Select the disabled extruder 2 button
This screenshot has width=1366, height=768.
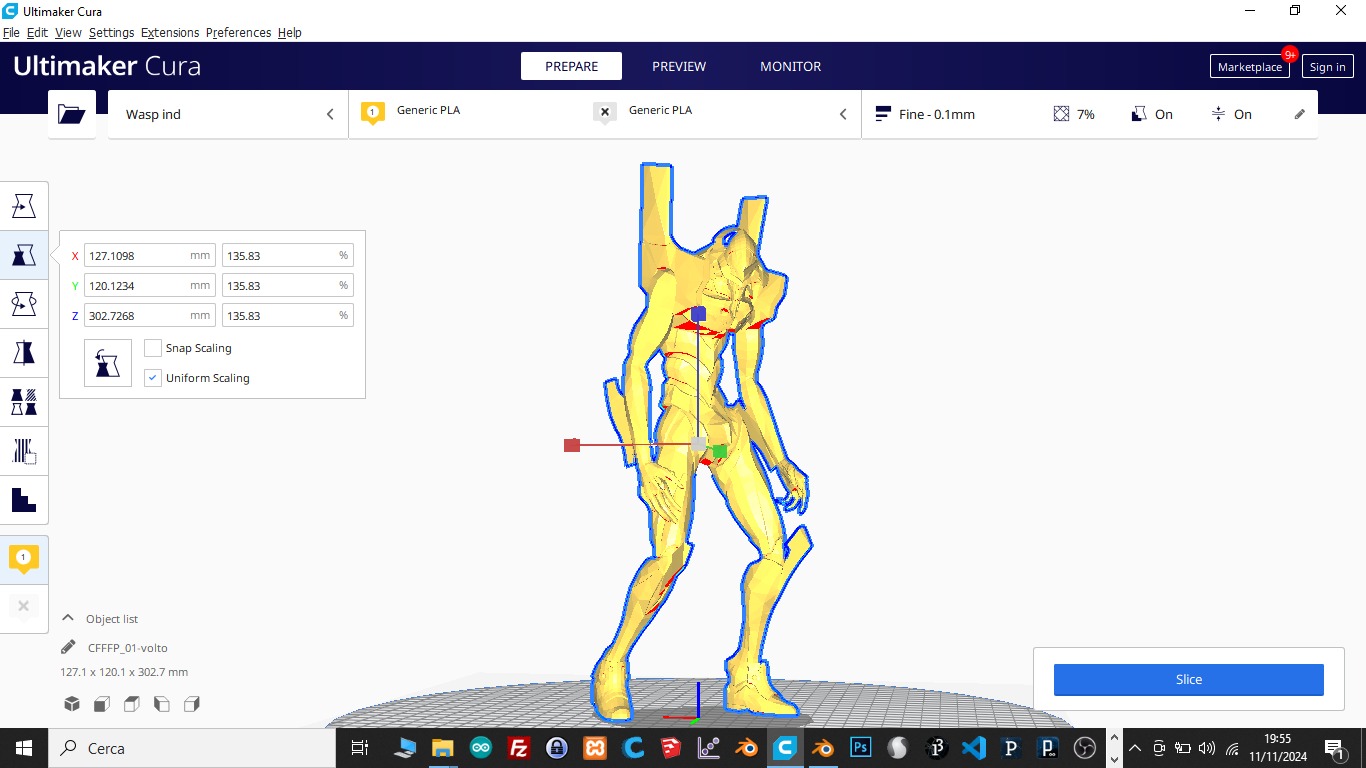(24, 607)
